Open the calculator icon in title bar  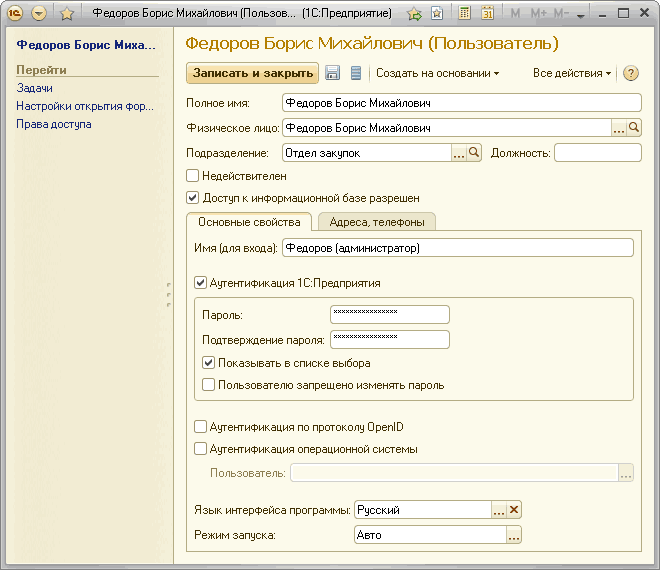(465, 14)
